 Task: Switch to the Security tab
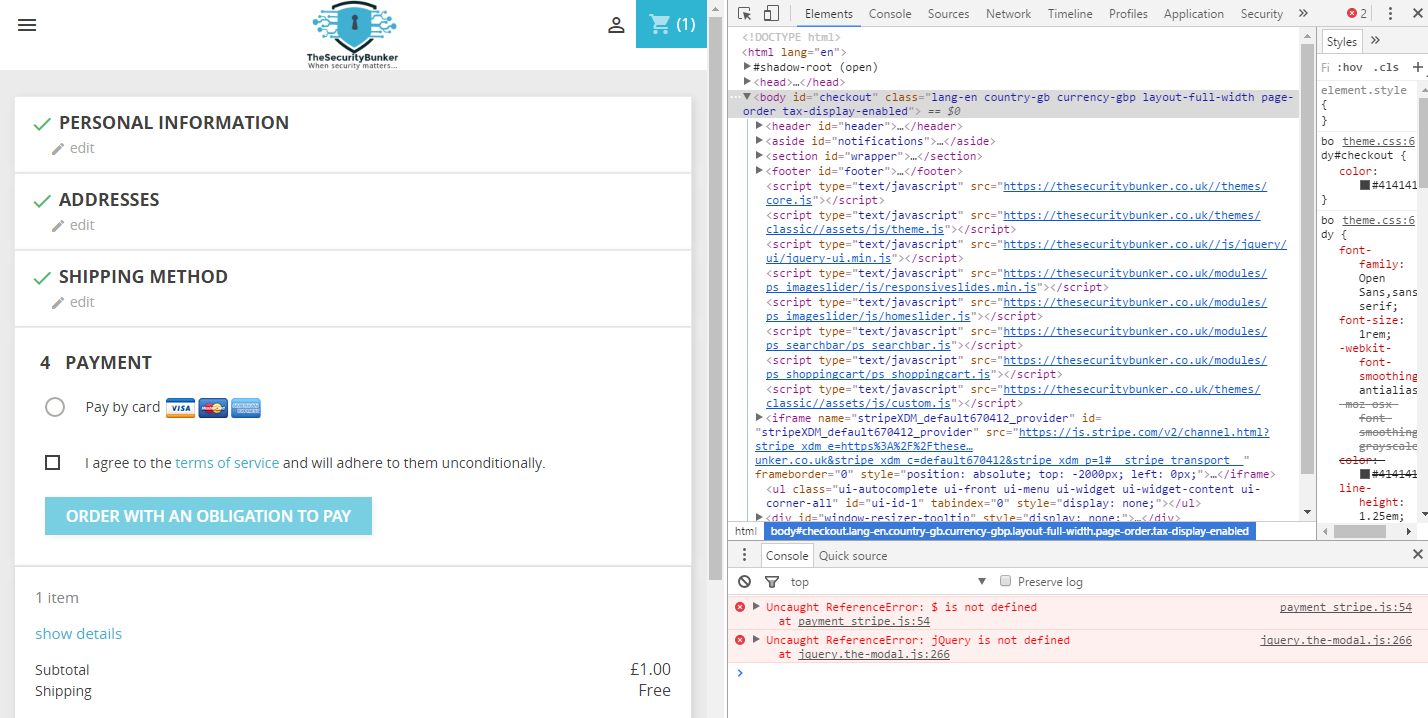[x=1262, y=13]
